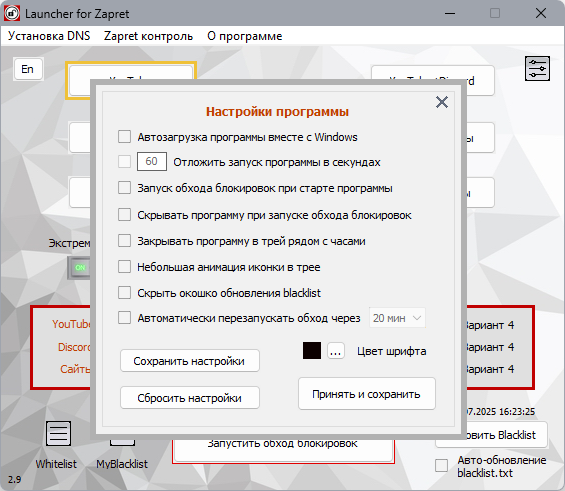565x491 pixels.
Task: Switch language with the En button
Action: pos(28,69)
